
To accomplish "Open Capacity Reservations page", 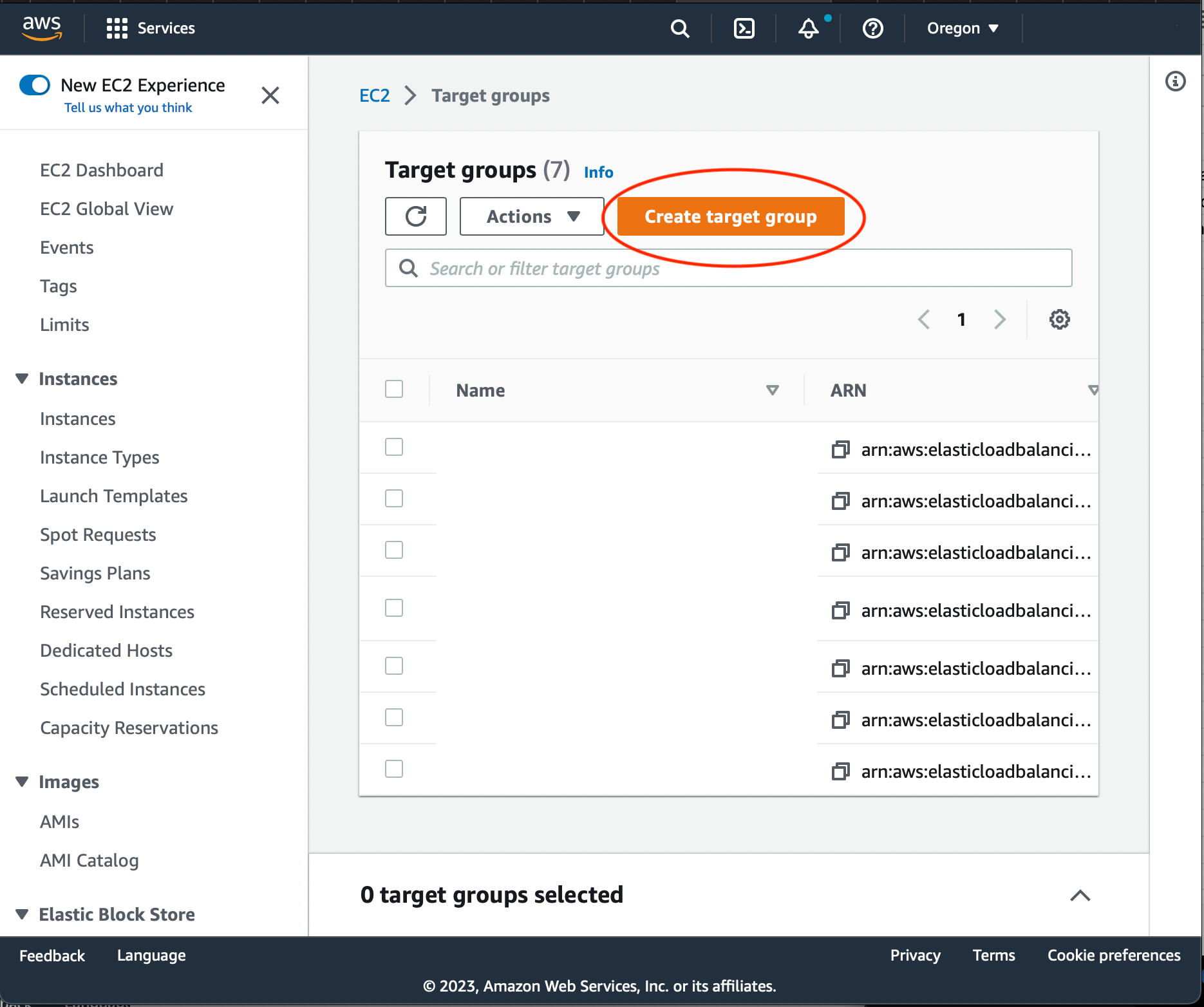I will [x=129, y=728].
